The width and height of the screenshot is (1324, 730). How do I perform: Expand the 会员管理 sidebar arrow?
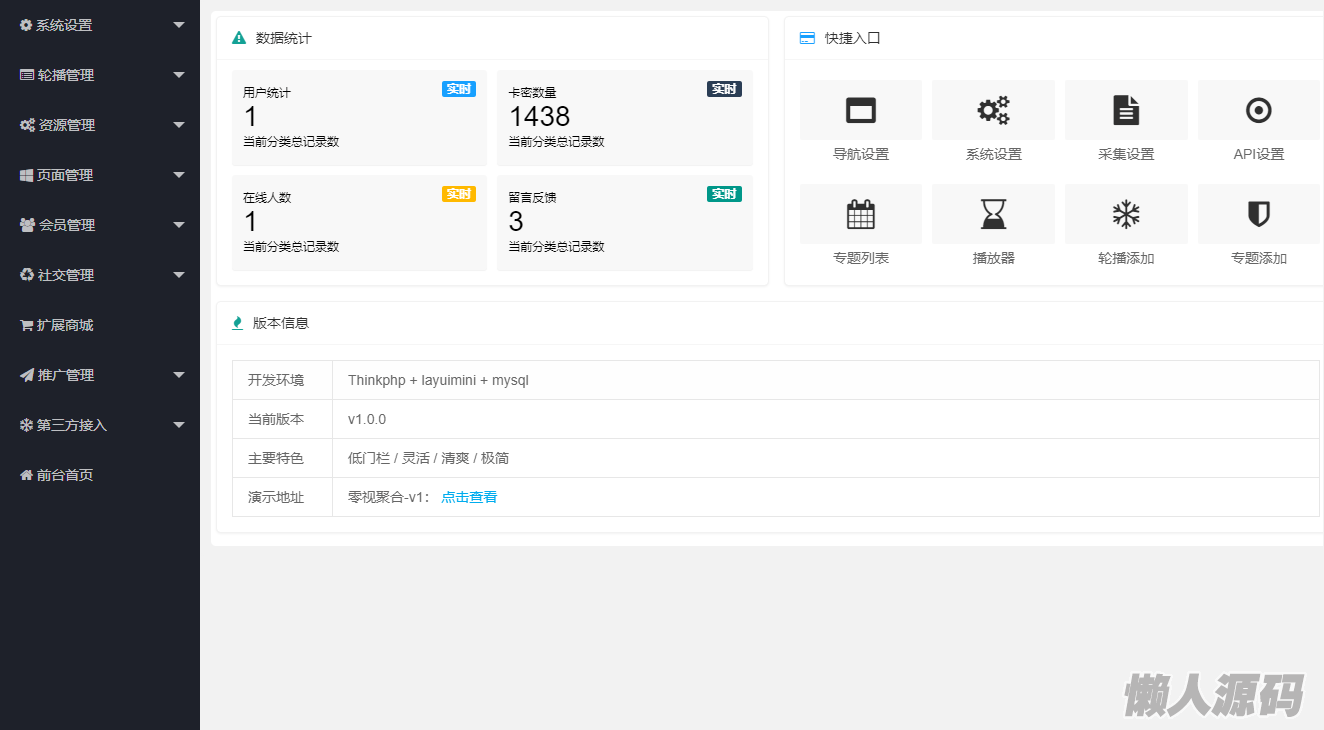pyautogui.click(x=179, y=225)
